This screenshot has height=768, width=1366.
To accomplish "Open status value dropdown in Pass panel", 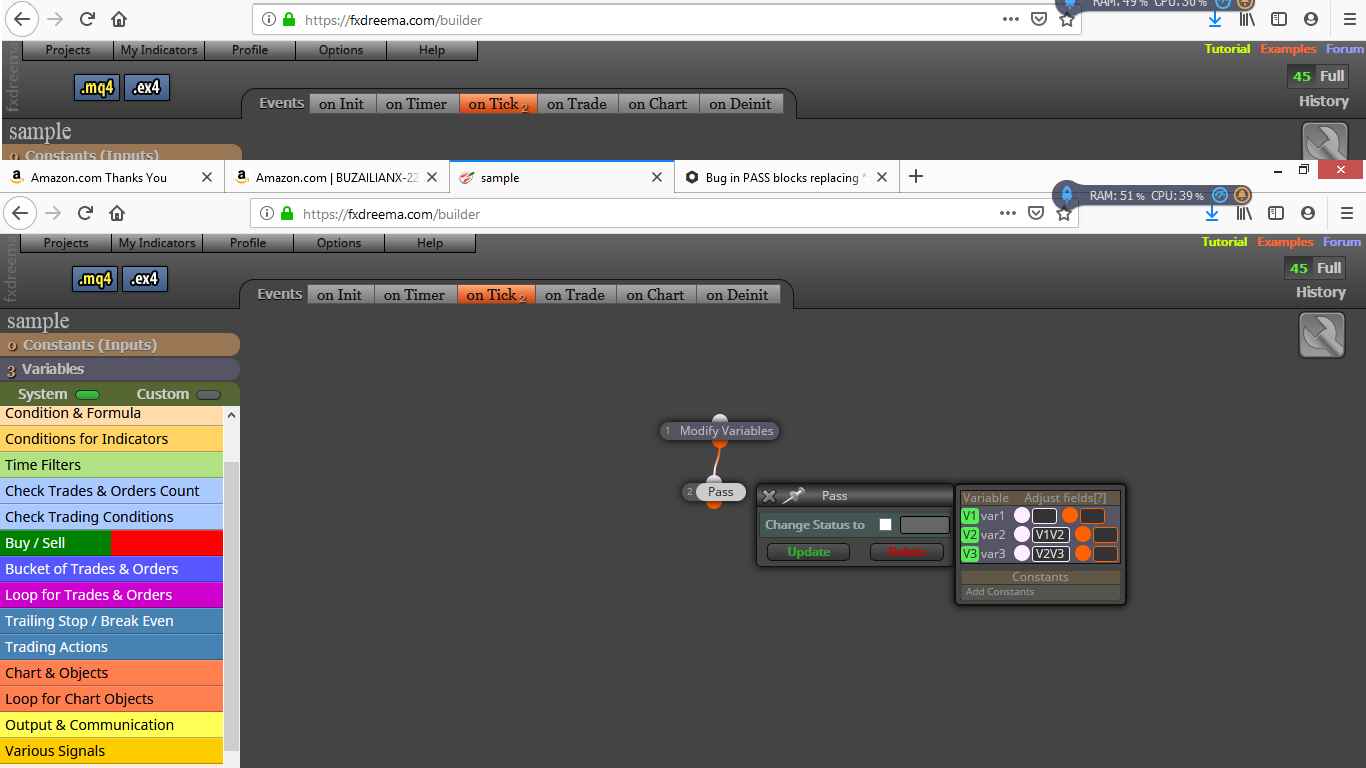I will 925,524.
